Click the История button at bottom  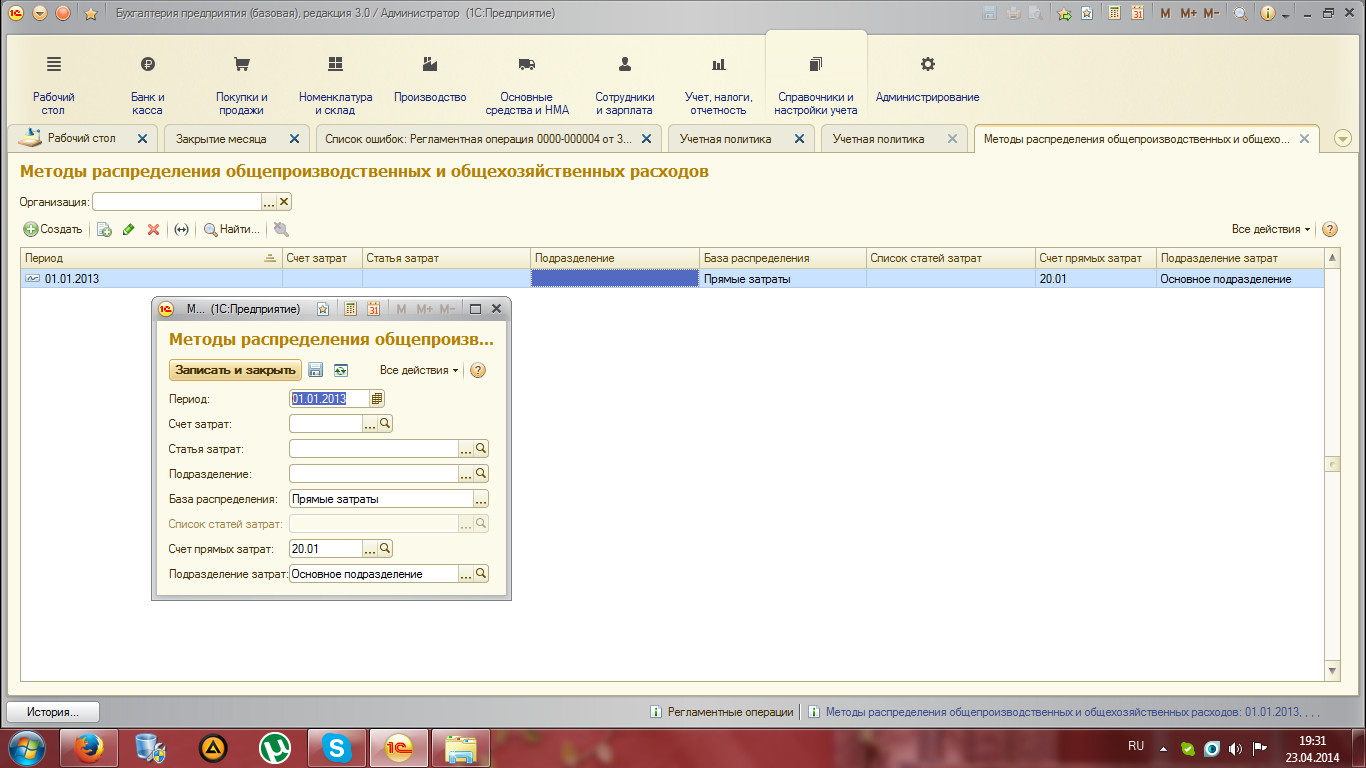click(x=53, y=712)
